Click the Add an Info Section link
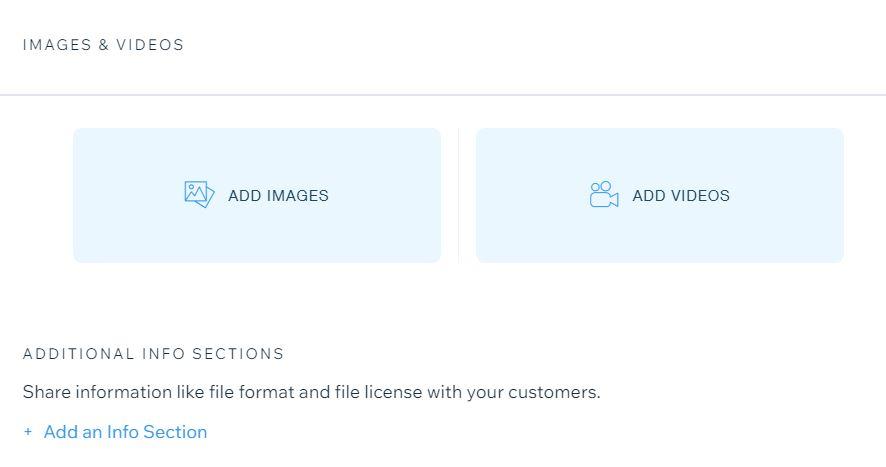This screenshot has width=886, height=467. (x=125, y=432)
